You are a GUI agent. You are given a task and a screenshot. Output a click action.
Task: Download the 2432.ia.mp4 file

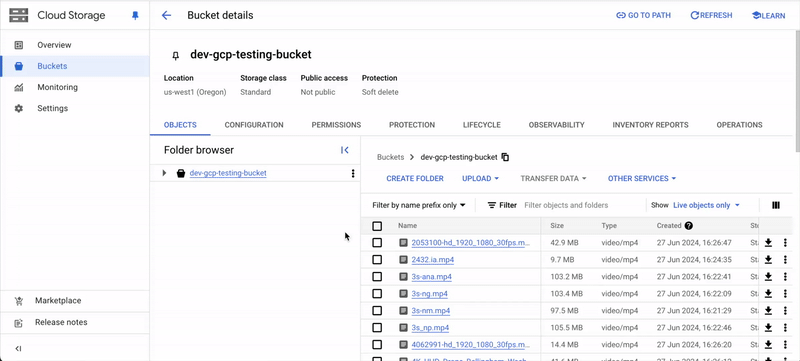(x=768, y=260)
